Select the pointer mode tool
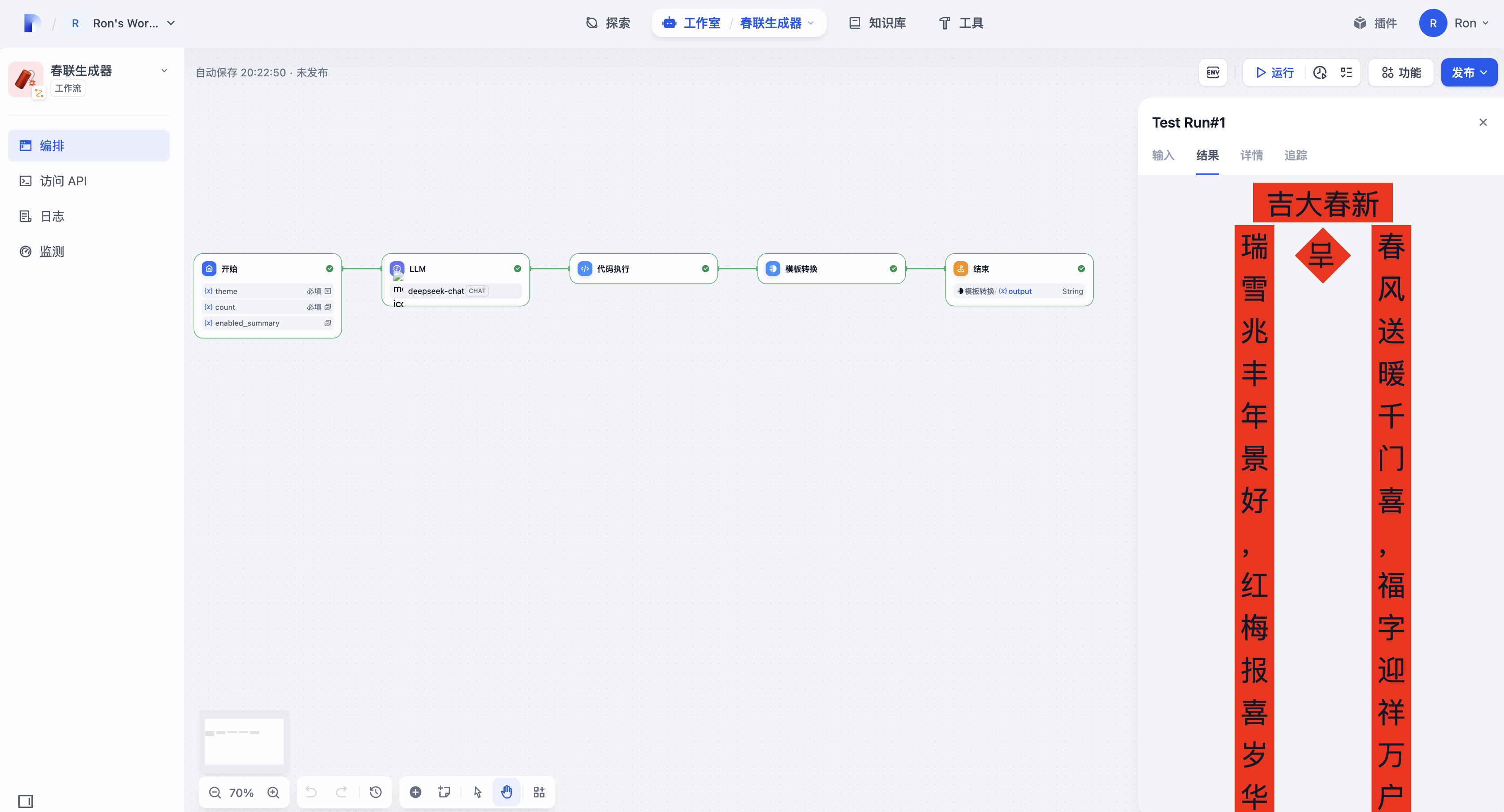 [x=478, y=792]
